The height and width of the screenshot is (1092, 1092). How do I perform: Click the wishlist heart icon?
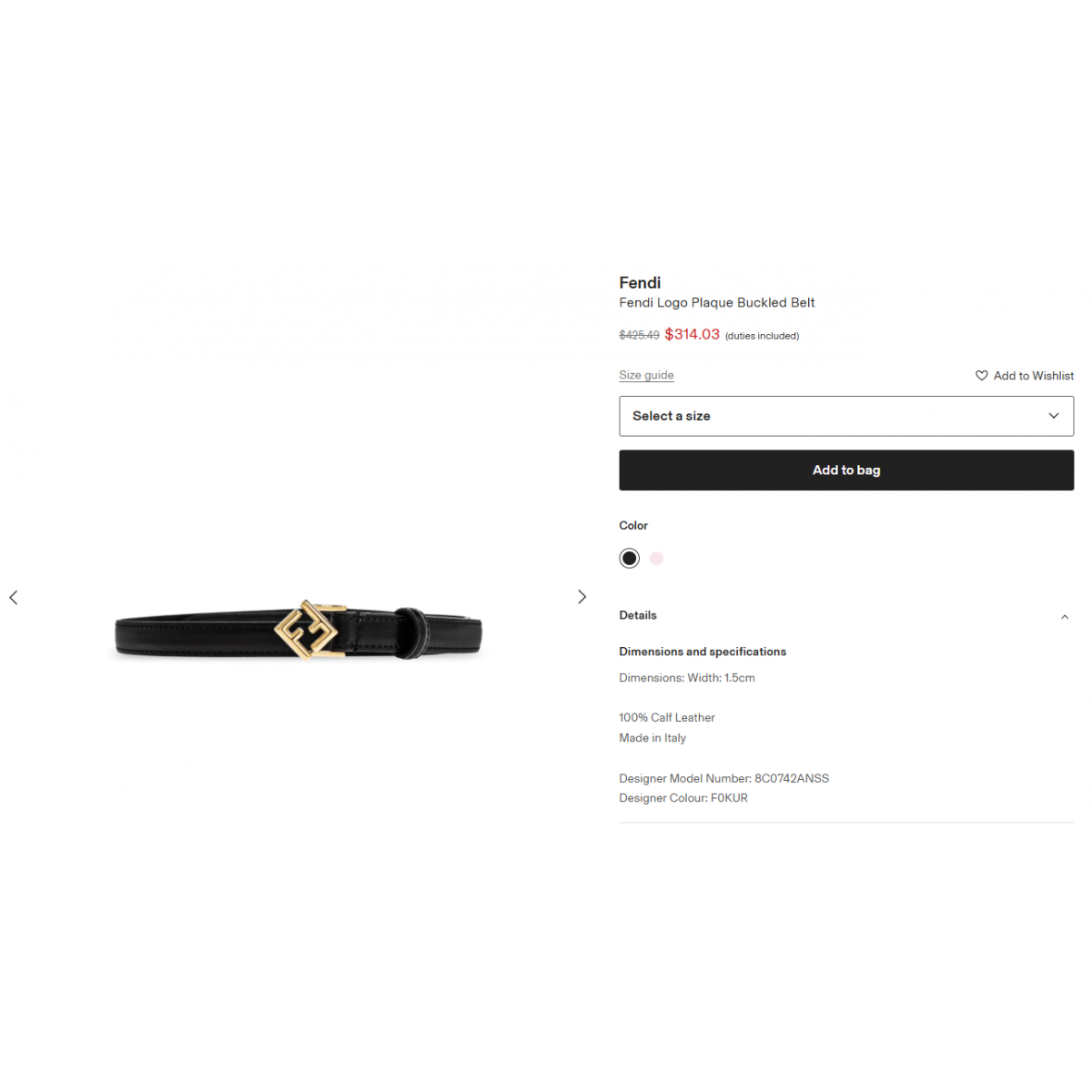(982, 376)
